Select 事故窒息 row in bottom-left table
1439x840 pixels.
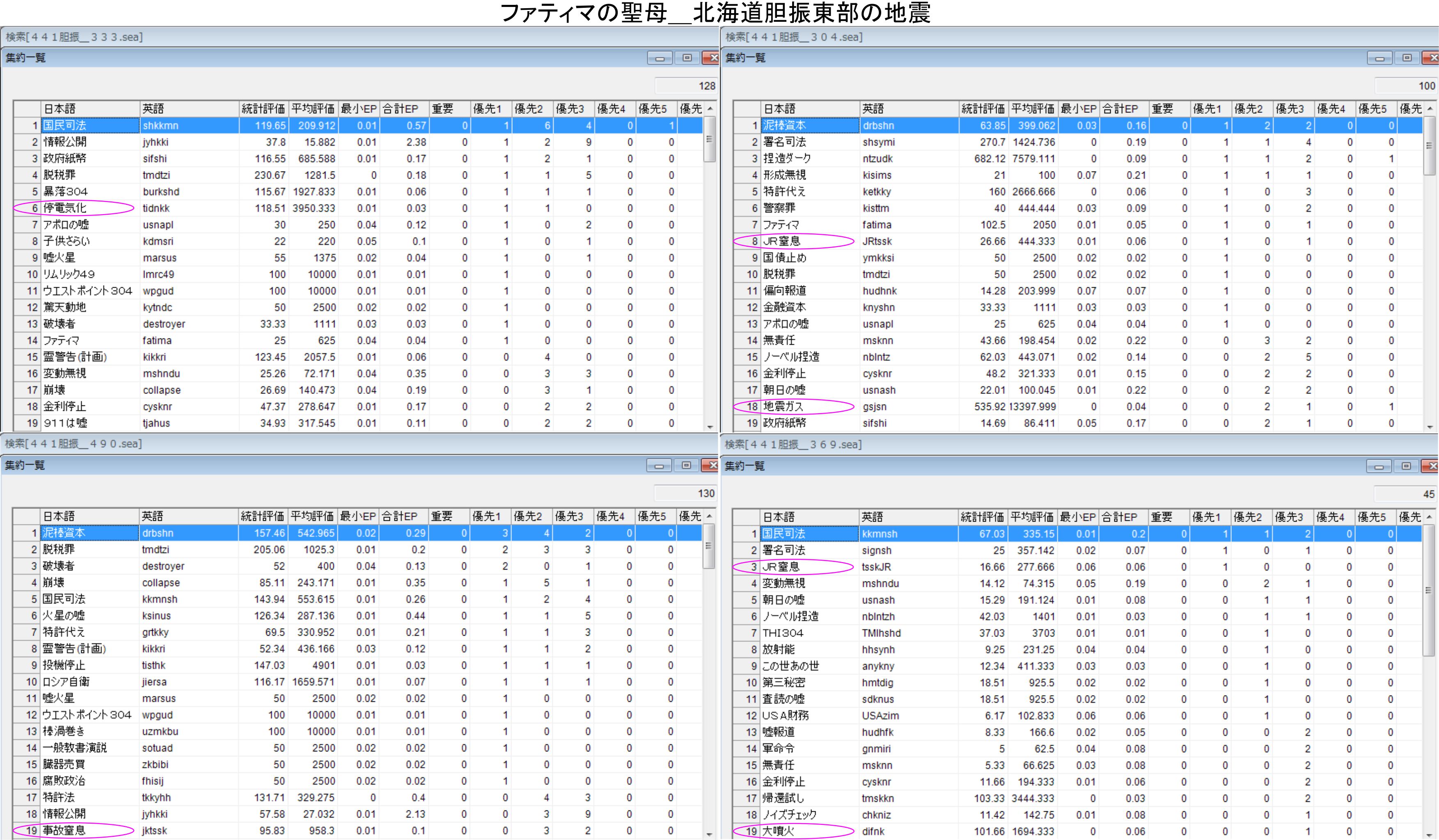tap(64, 830)
